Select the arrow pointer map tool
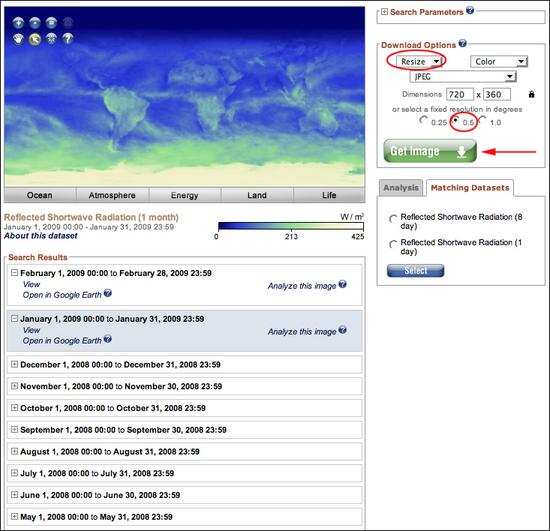 coord(35,39)
